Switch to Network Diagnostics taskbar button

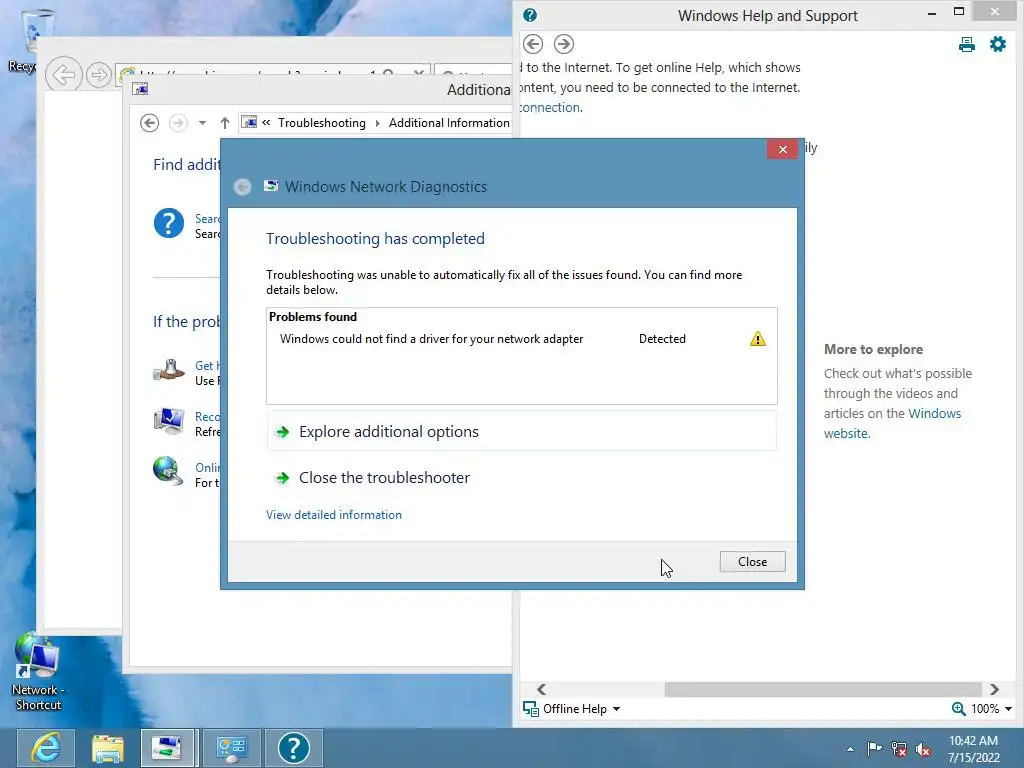point(167,748)
